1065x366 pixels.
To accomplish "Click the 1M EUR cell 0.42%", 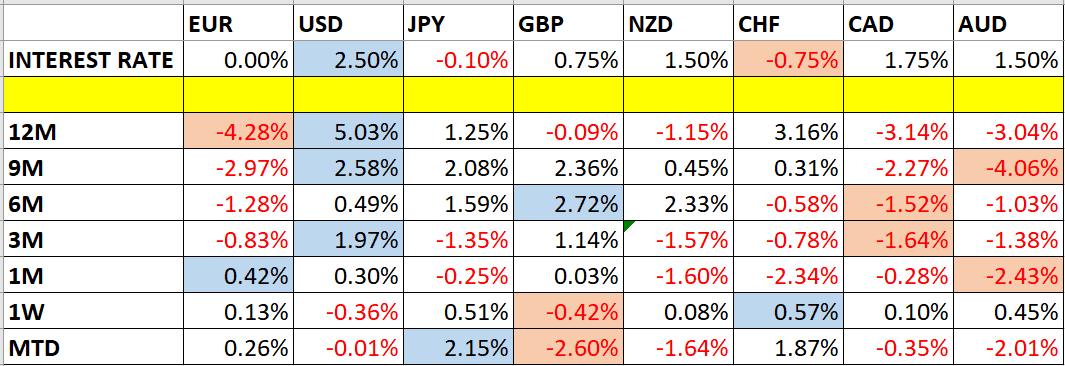I will tap(238, 276).
